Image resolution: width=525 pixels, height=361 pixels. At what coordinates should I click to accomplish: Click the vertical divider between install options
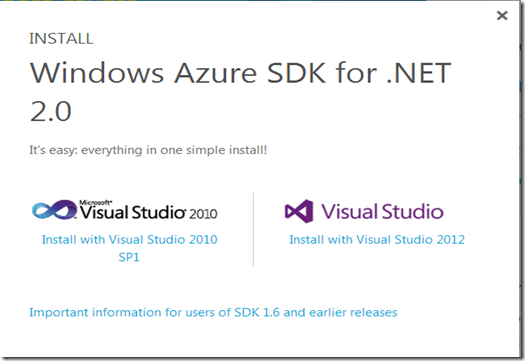coord(253,229)
